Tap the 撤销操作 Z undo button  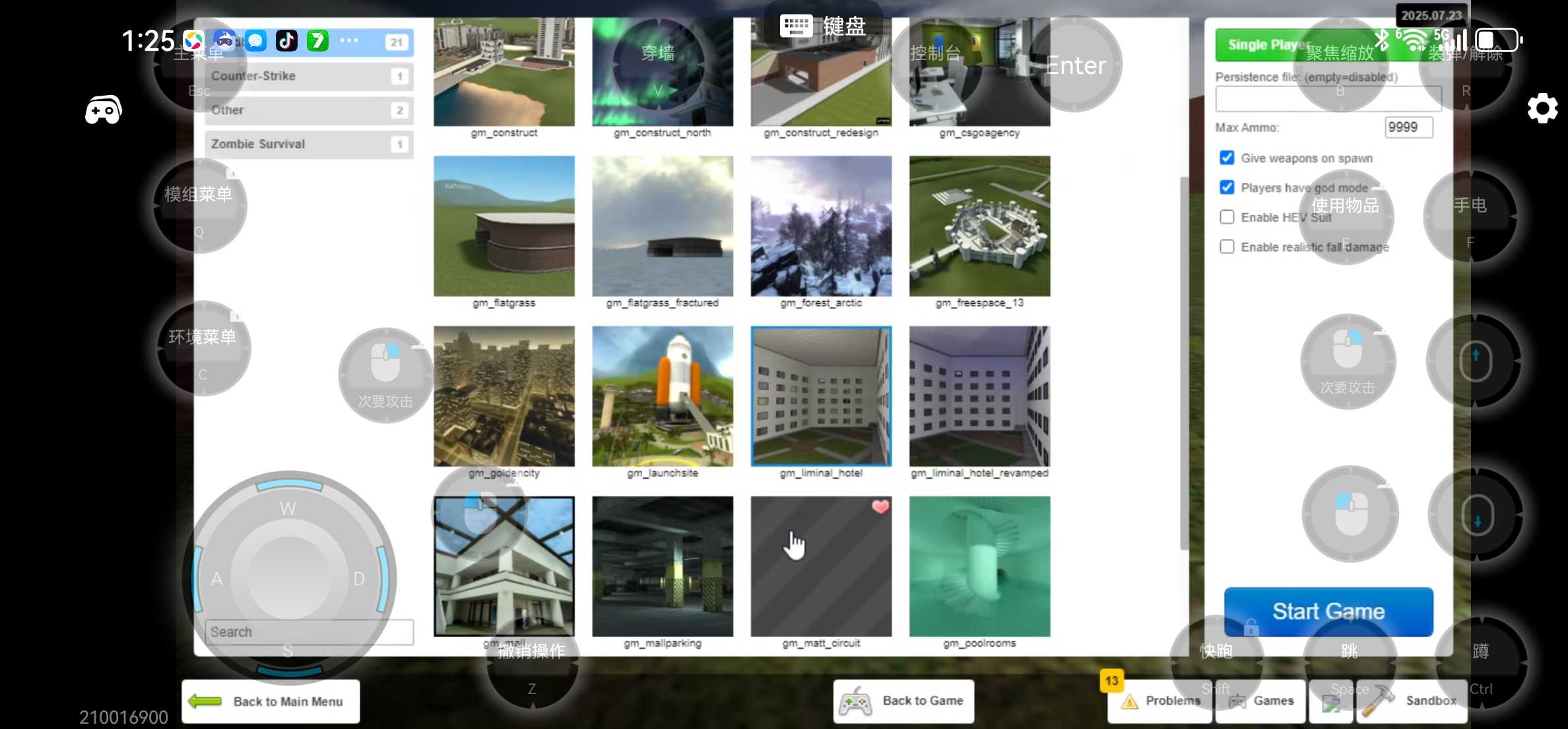pos(532,663)
